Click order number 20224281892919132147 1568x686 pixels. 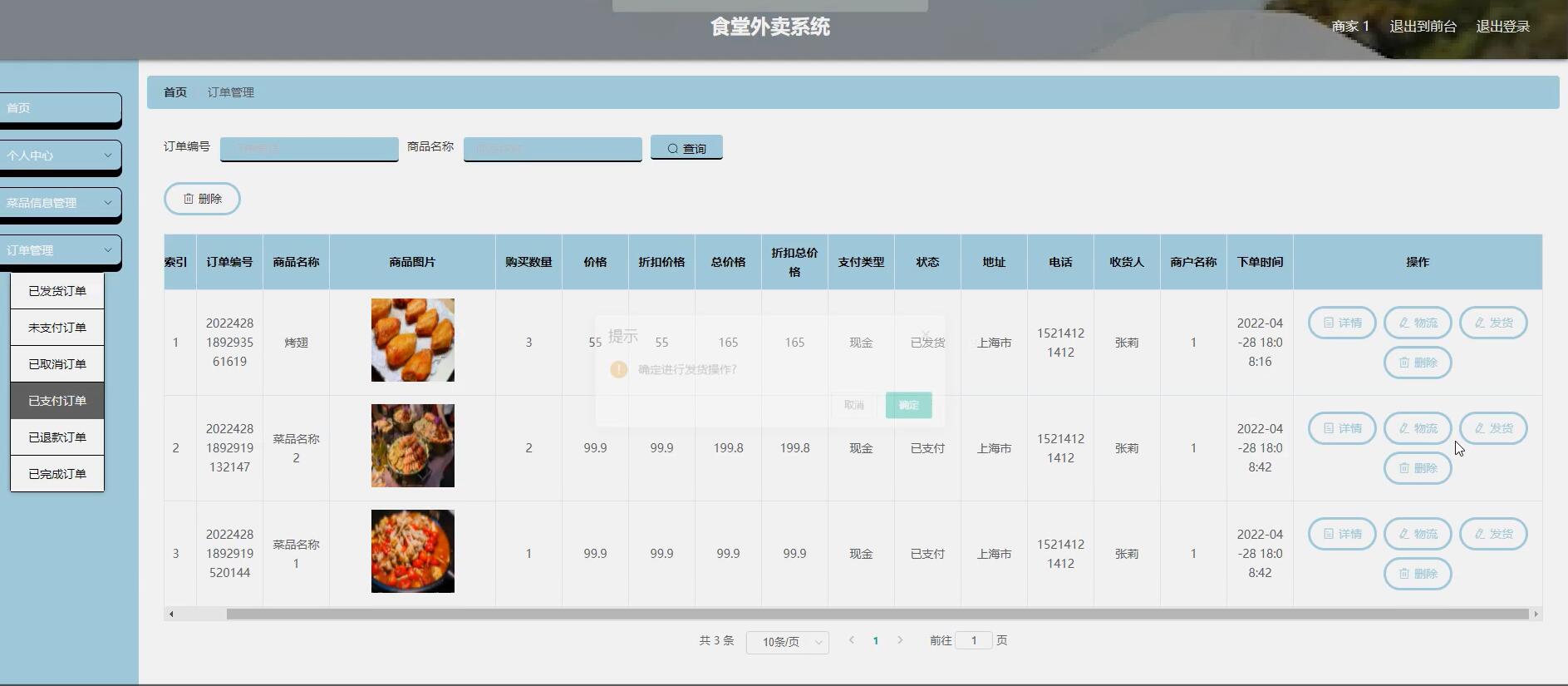click(x=229, y=448)
